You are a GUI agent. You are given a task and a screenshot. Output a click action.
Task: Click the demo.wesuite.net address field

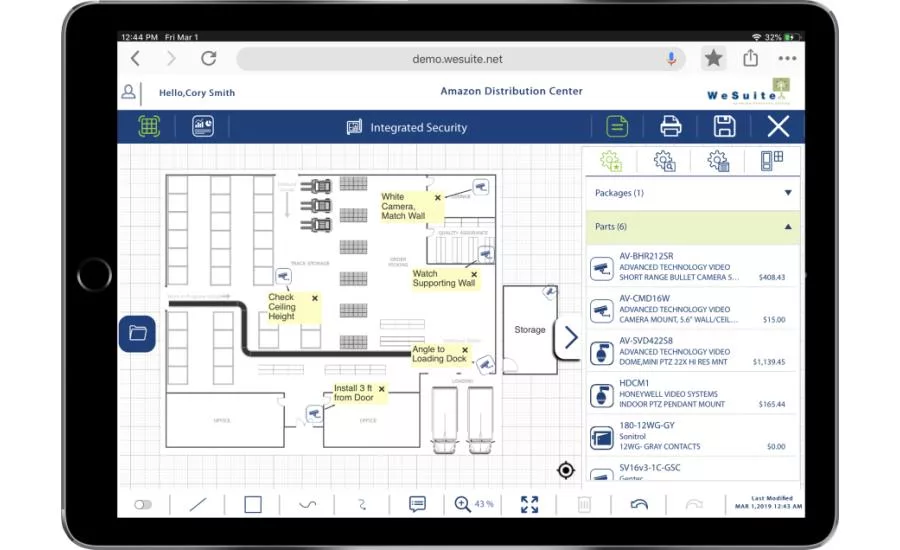click(461, 59)
